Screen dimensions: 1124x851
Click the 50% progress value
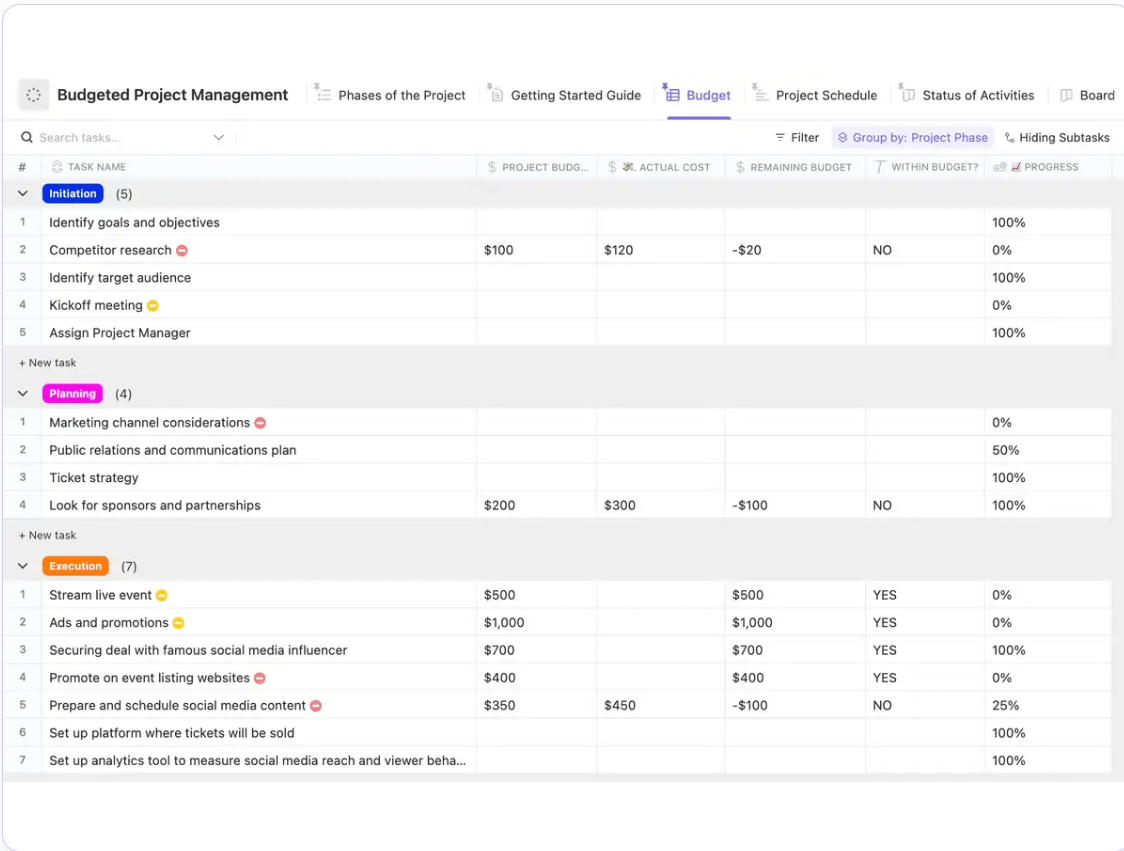pos(1006,450)
